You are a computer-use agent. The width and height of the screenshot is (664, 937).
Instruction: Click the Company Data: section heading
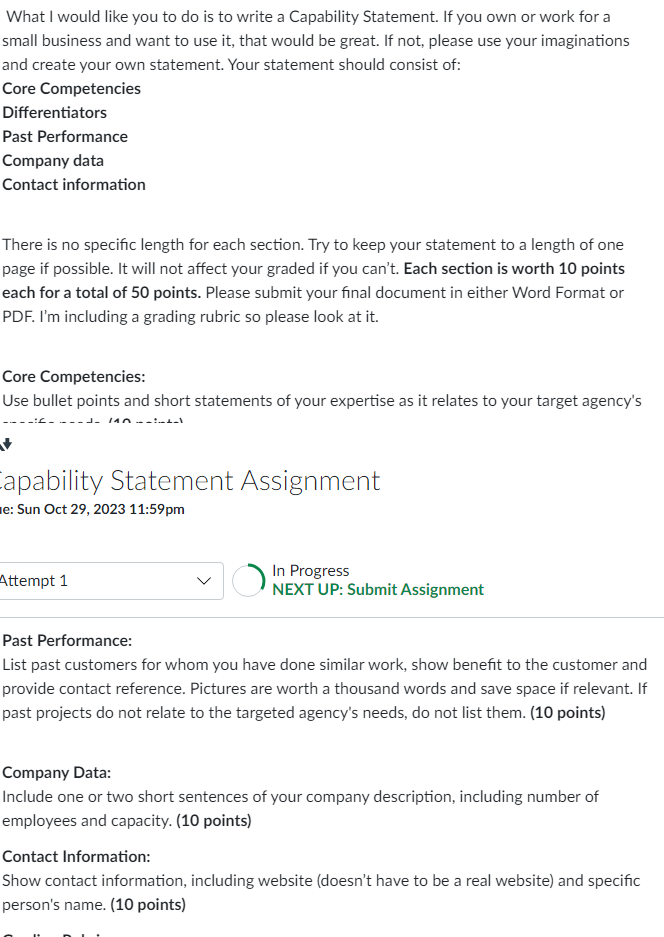click(x=57, y=773)
